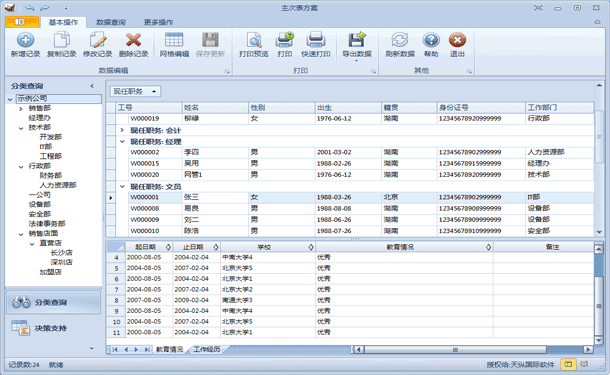Click the 现任职务 grouping chip
610x375 pixels.
coord(135,91)
